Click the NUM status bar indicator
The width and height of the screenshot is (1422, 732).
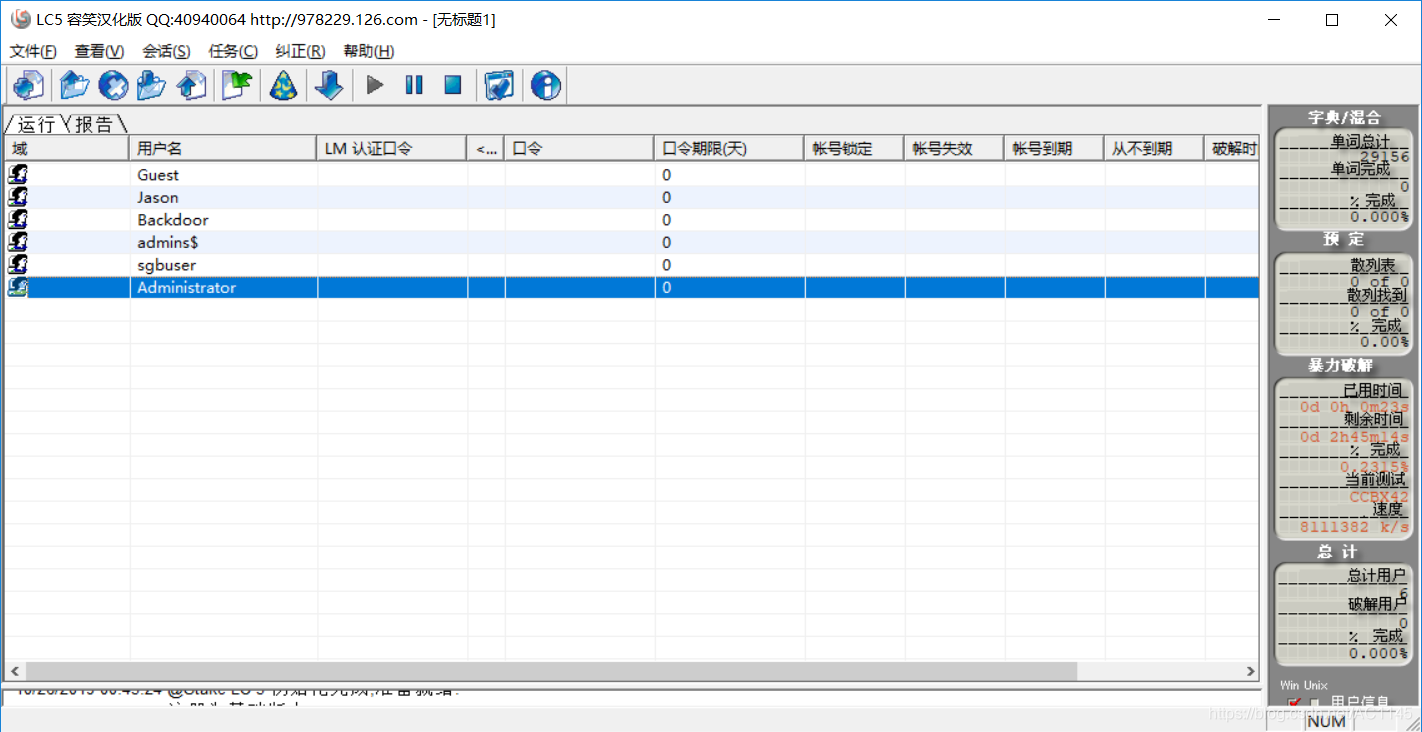click(x=1326, y=721)
